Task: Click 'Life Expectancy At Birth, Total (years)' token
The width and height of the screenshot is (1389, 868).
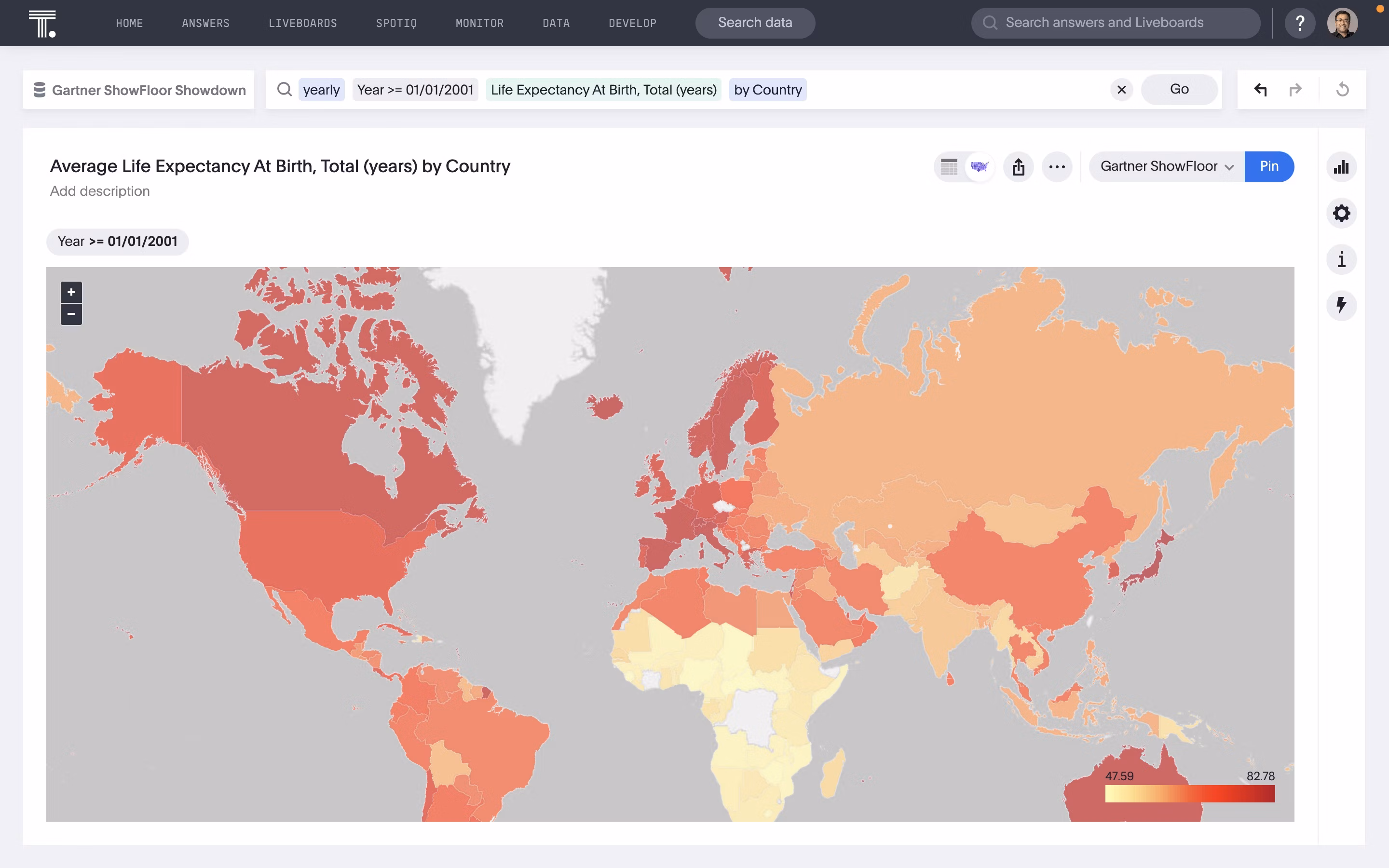Action: tap(603, 90)
